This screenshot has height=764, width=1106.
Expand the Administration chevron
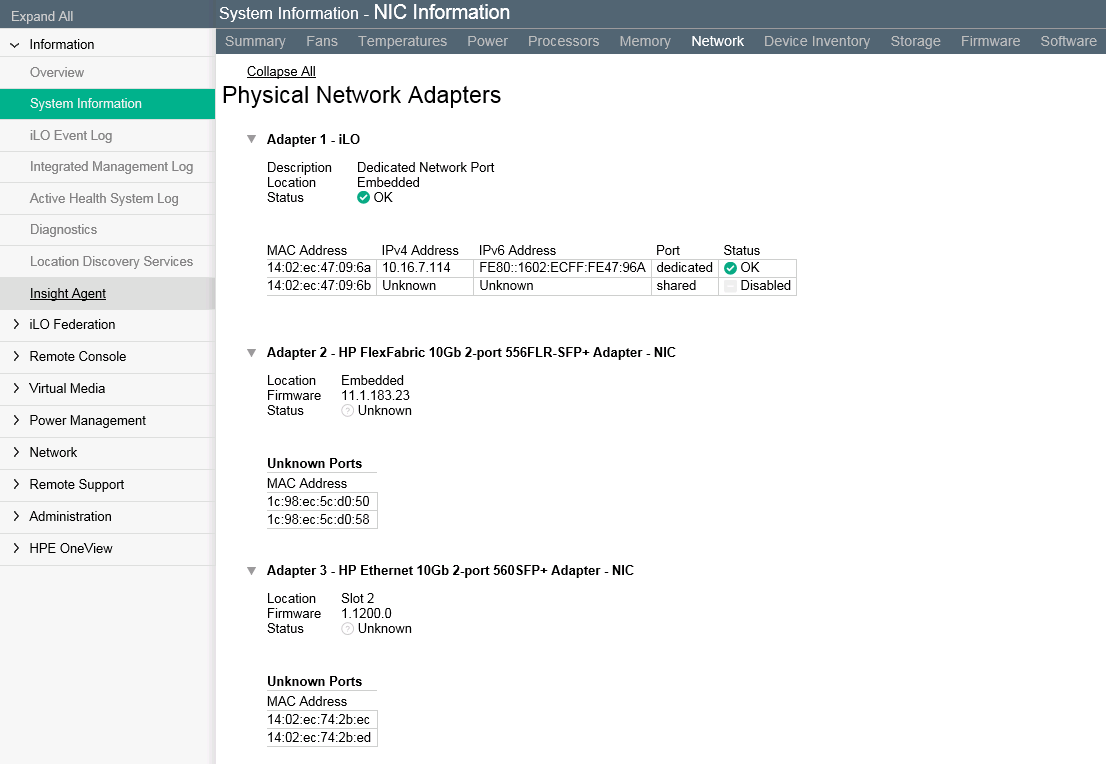click(16, 516)
